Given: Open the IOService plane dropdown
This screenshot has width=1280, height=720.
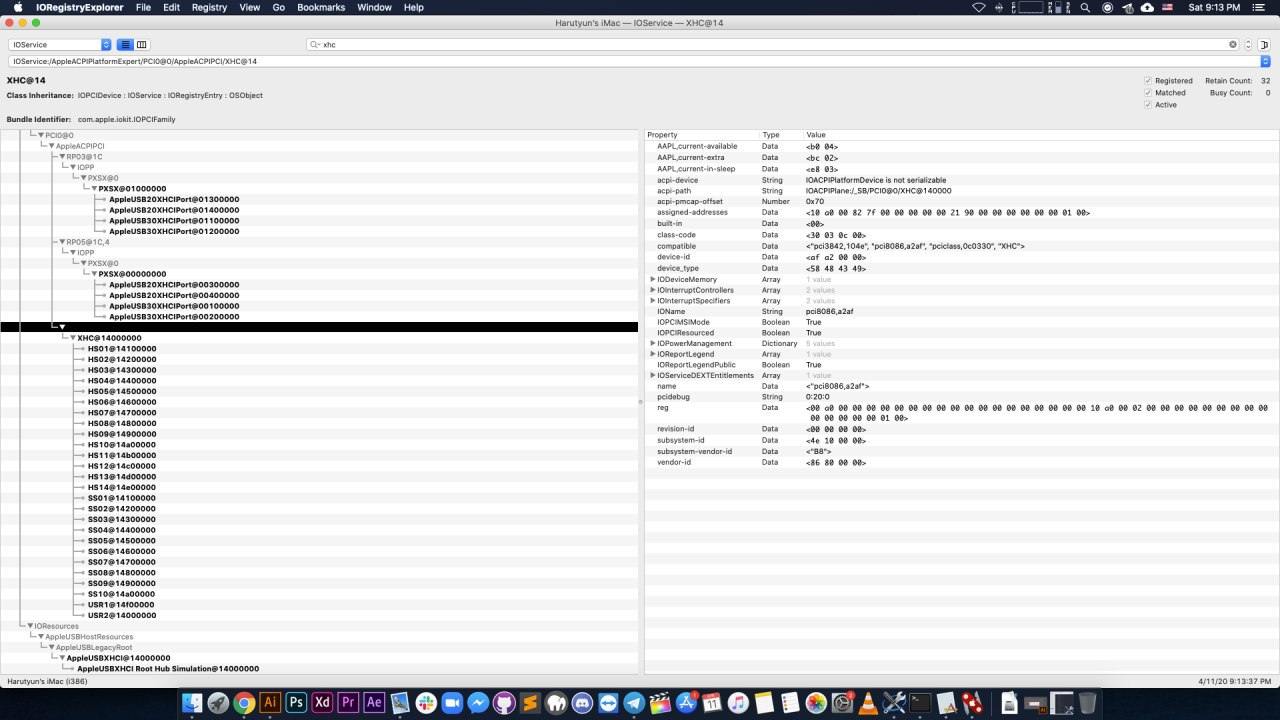Looking at the screenshot, I should coord(60,45).
